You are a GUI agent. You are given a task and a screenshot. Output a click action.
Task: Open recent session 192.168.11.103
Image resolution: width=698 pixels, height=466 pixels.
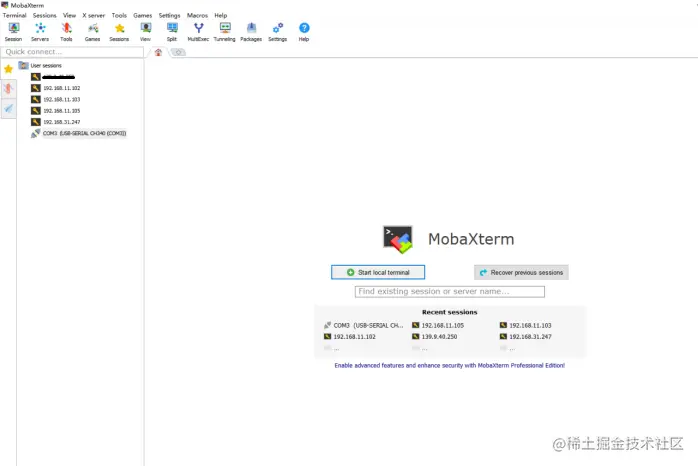[526, 325]
